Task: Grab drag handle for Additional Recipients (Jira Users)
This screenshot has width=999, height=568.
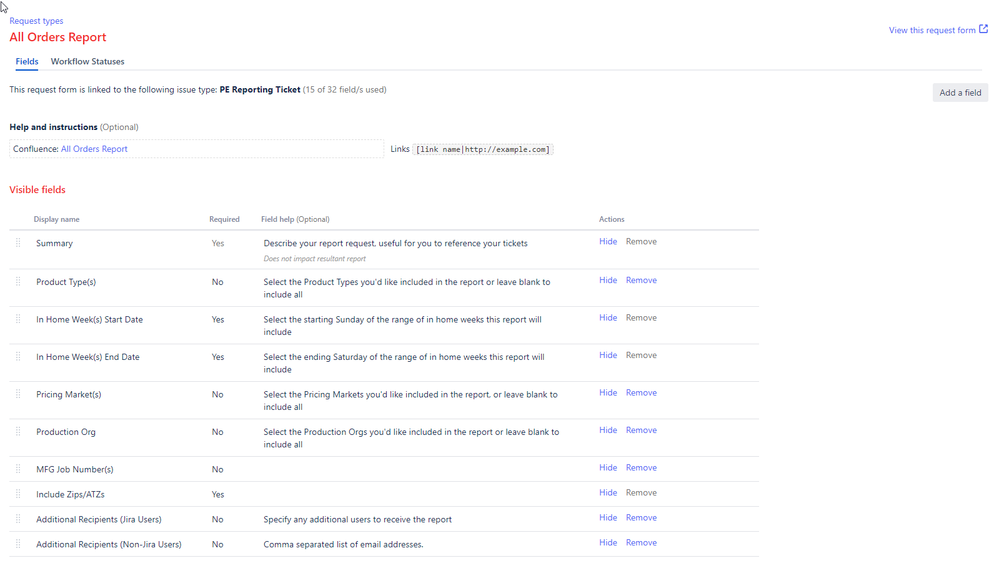Action: tap(18, 519)
